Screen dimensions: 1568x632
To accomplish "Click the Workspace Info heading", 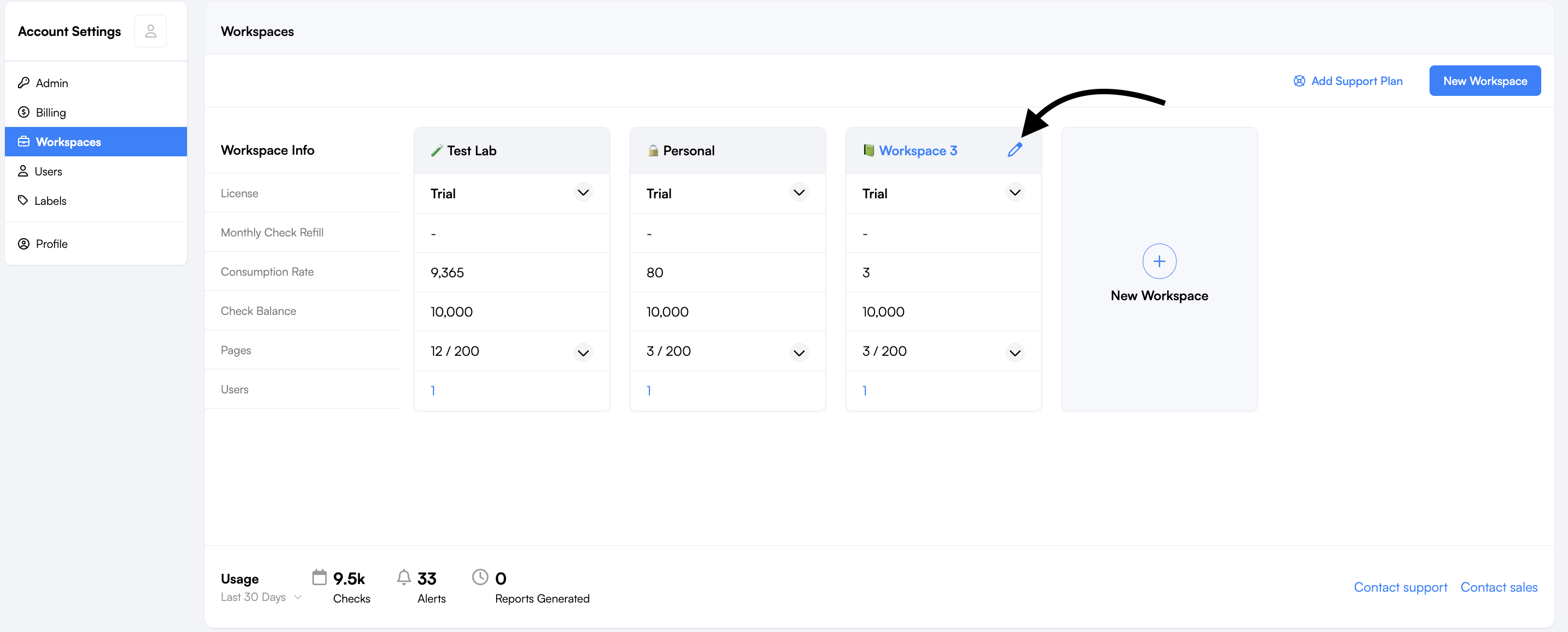I will point(267,150).
